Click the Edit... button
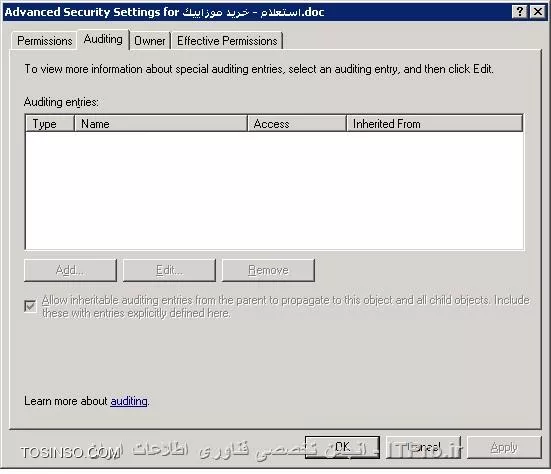Viewport: 551px width, 474px height. (169, 270)
